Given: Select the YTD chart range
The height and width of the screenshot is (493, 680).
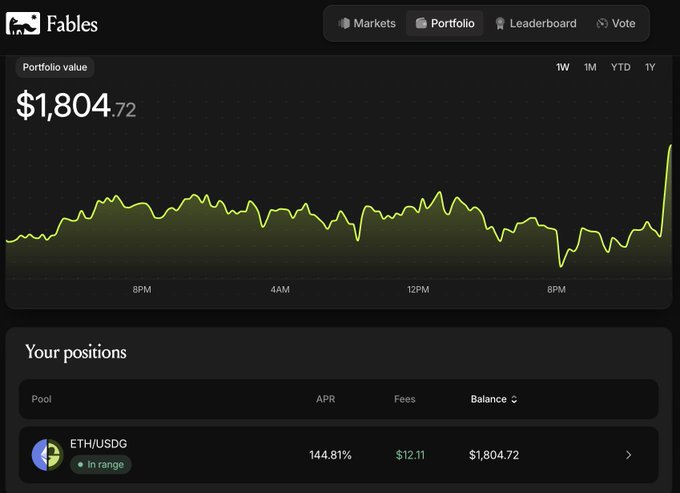Looking at the screenshot, I should click(621, 67).
